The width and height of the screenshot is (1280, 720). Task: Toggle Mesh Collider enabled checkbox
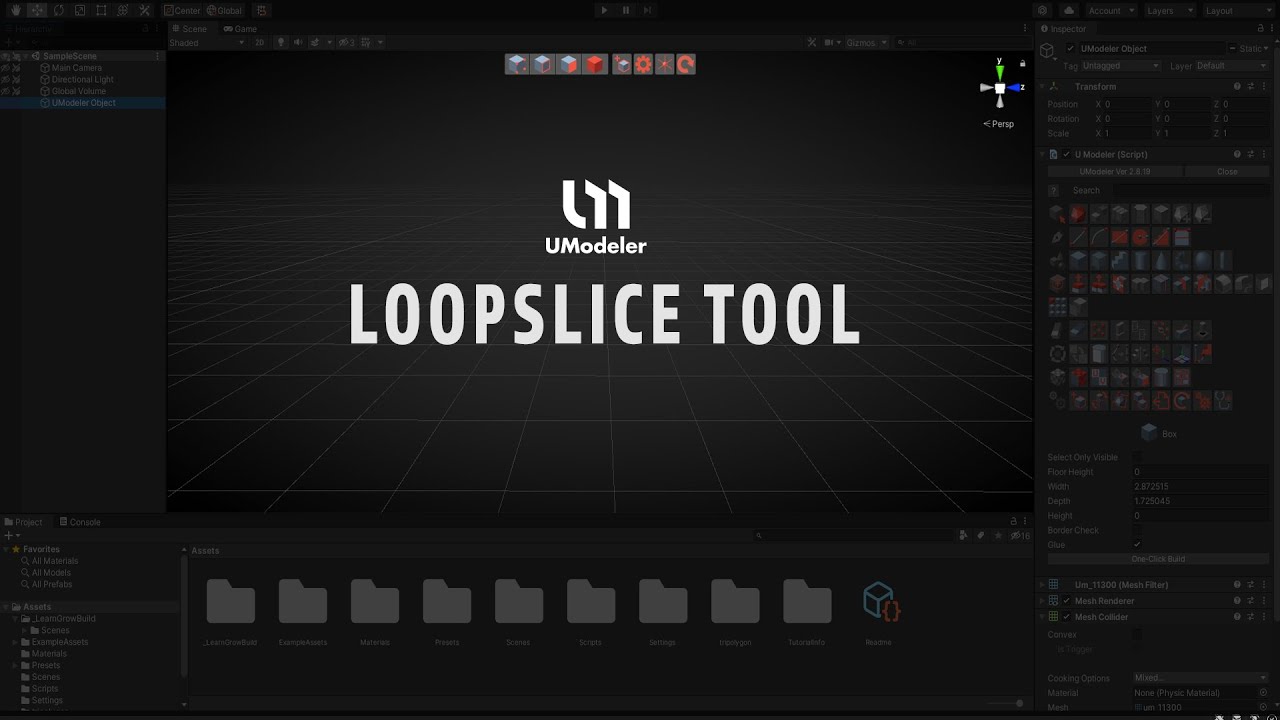coord(1066,617)
